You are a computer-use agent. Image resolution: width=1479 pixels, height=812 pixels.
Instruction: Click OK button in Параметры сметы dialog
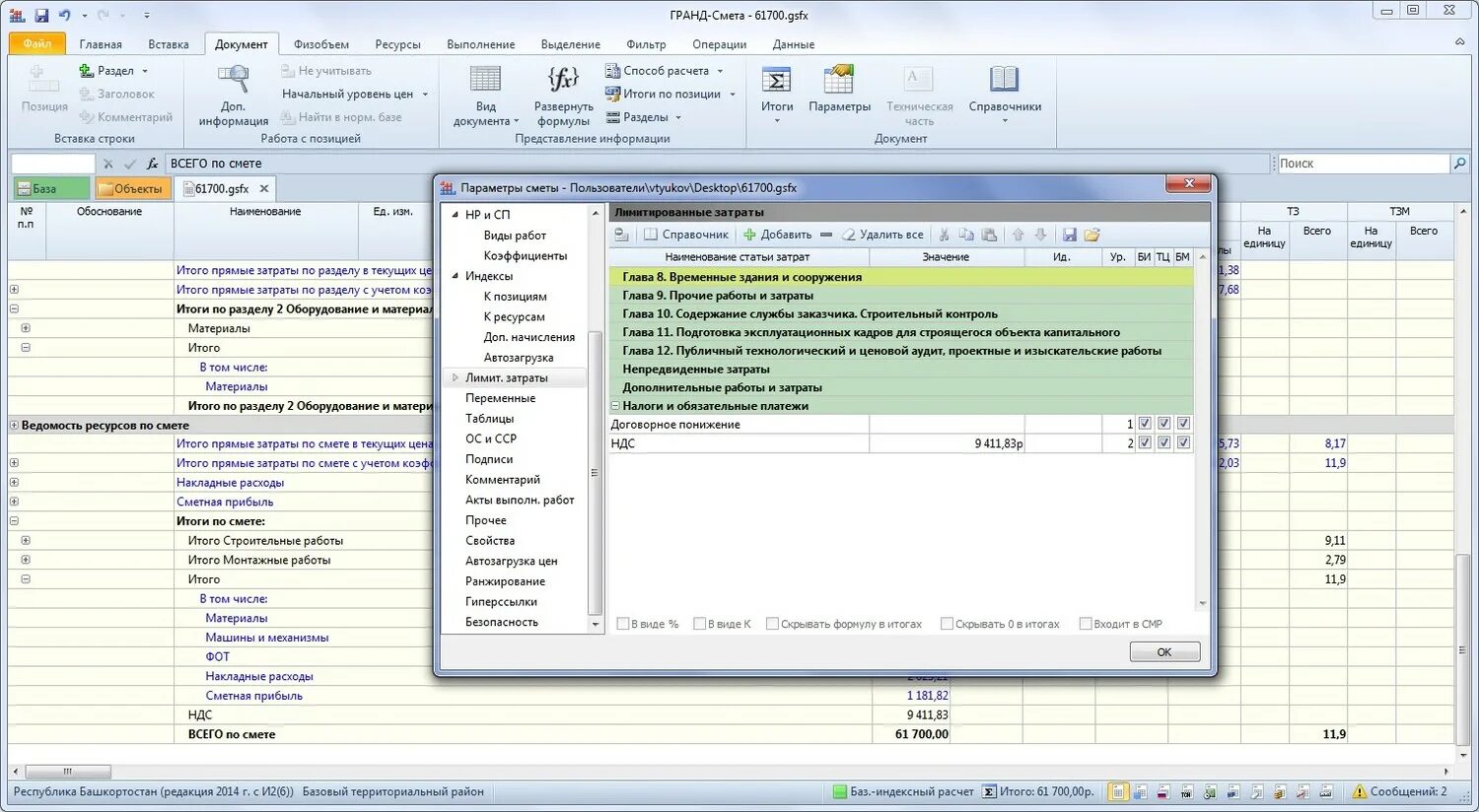coord(1164,652)
